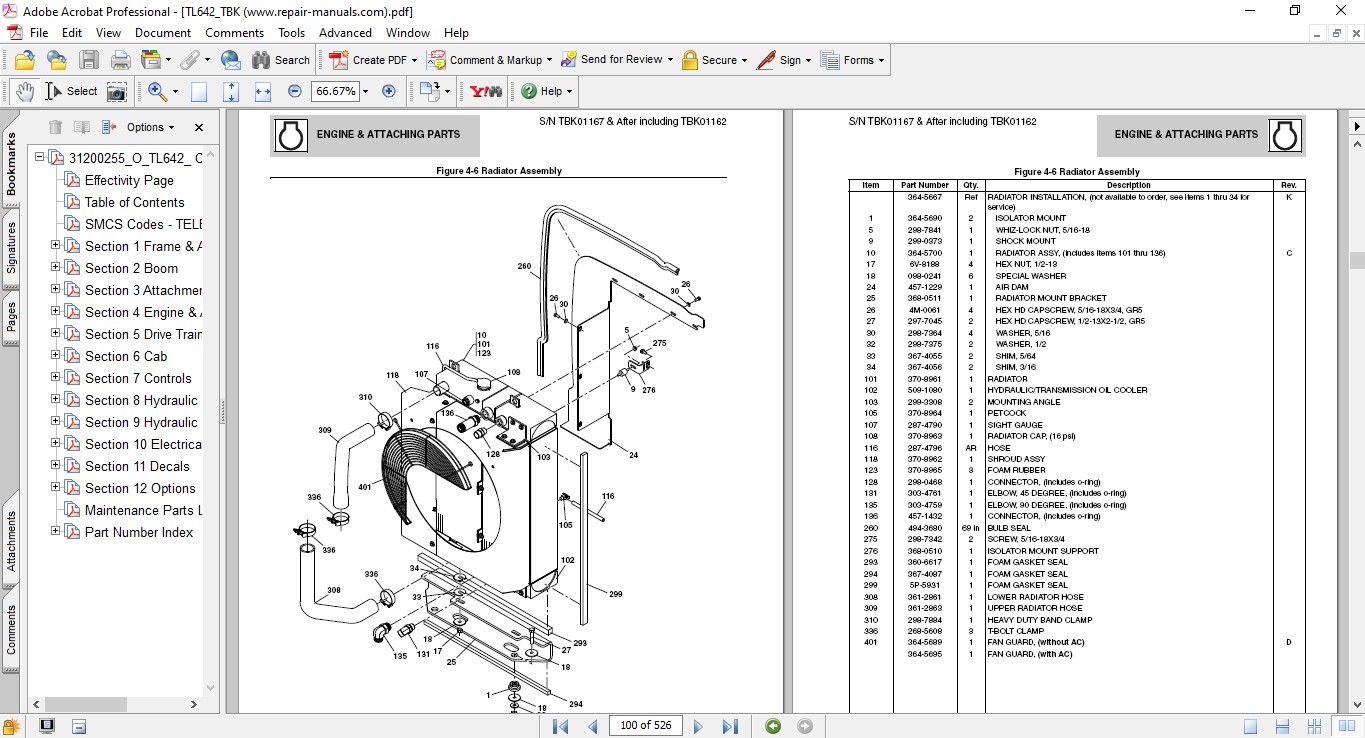1365x738 pixels.
Task: Click the Search button
Action: click(x=281, y=60)
